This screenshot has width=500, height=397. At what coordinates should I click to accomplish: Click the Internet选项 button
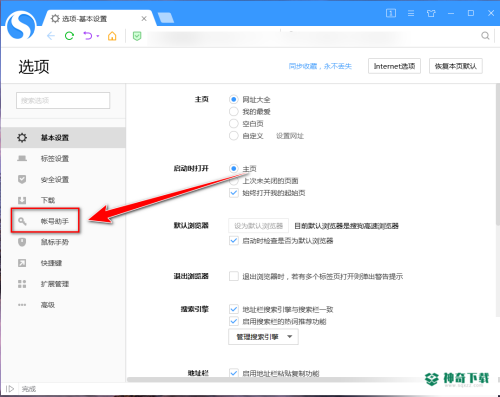click(x=394, y=66)
